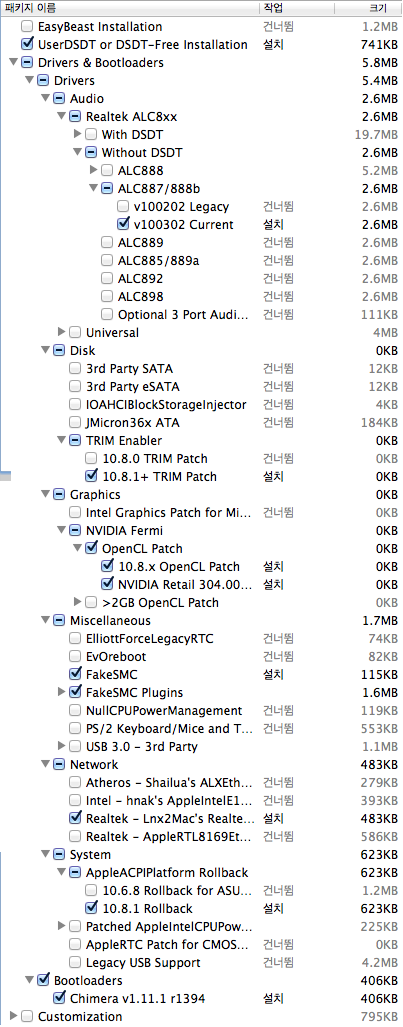Screen dimensions: 403x1027
Task: Check Intel hnak's AppleIntelE1000e driver
Action: coord(75,800)
